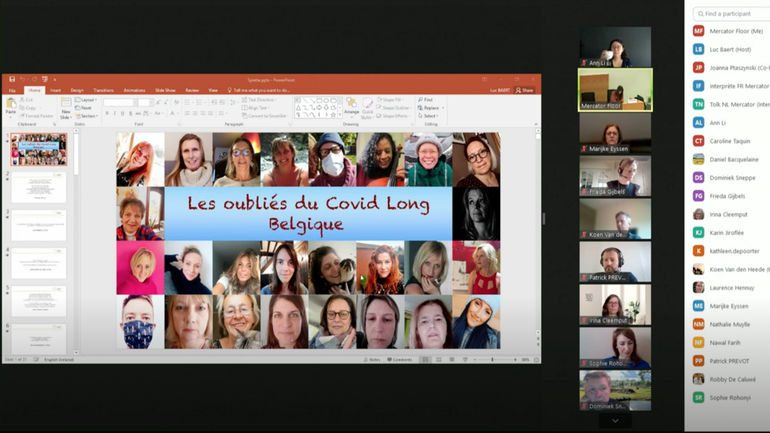Click the Find icon in Editing group

click(x=426, y=100)
